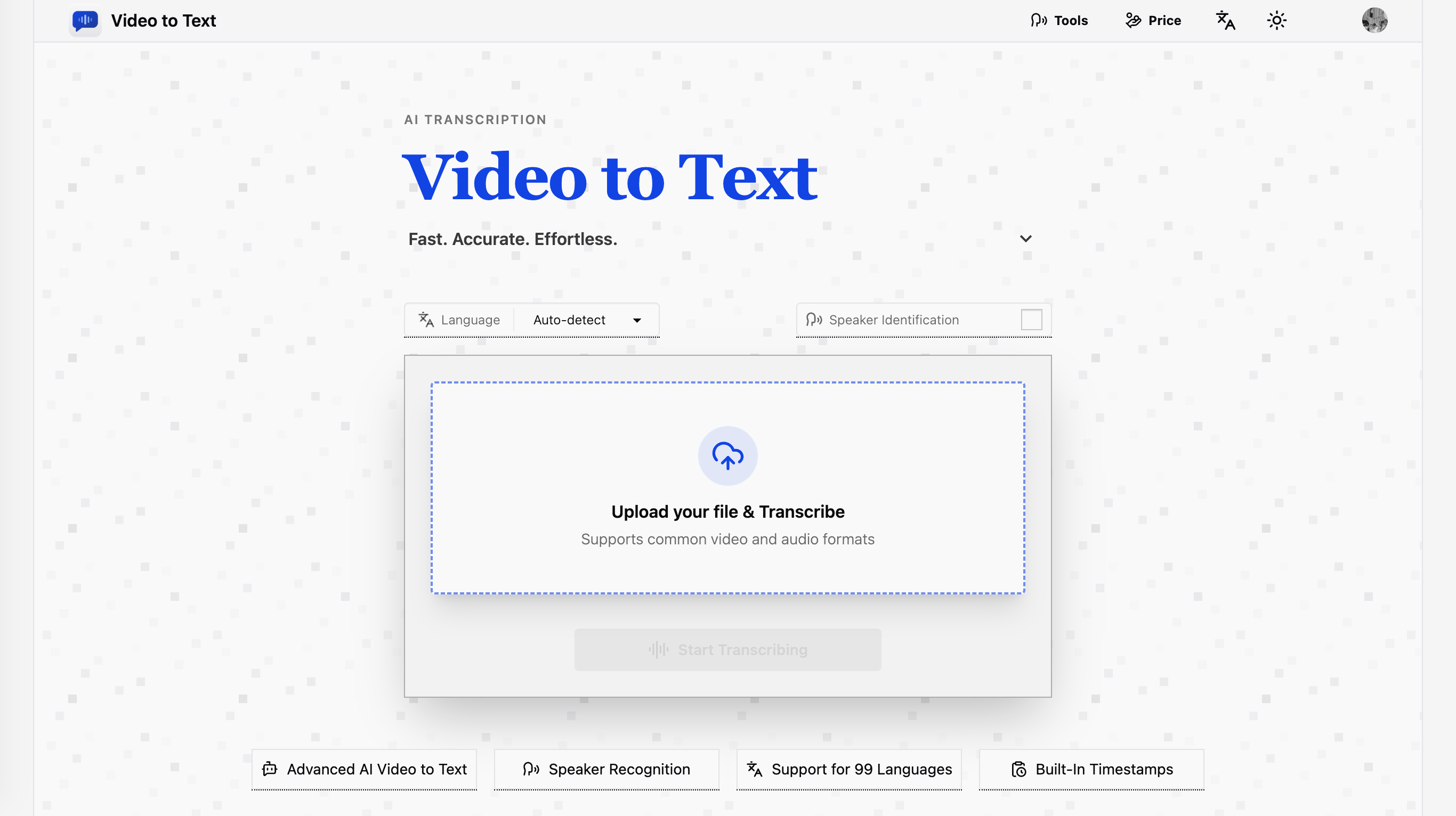Open the Price page from header

click(1152, 20)
